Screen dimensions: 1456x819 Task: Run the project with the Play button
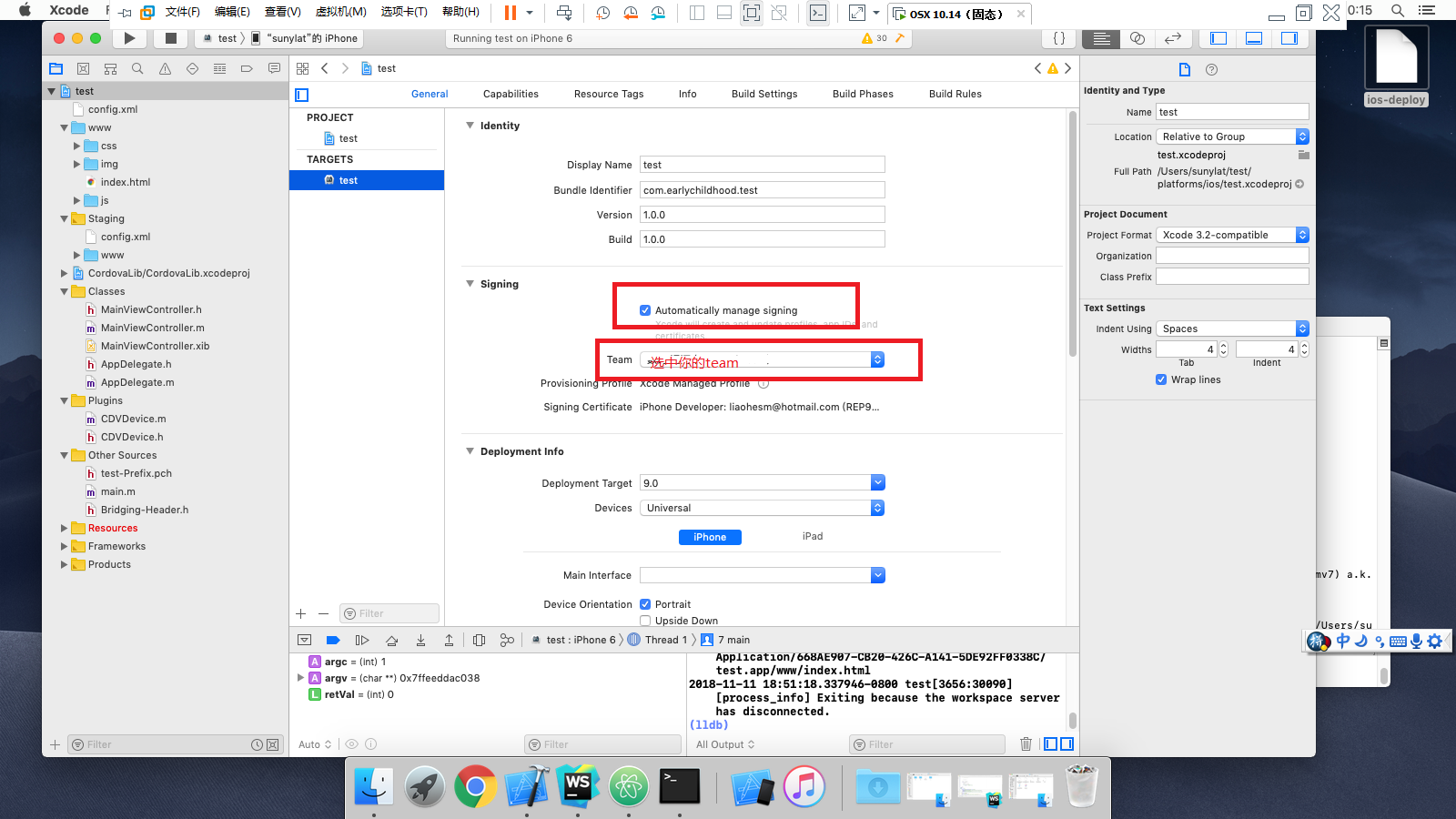click(x=129, y=38)
